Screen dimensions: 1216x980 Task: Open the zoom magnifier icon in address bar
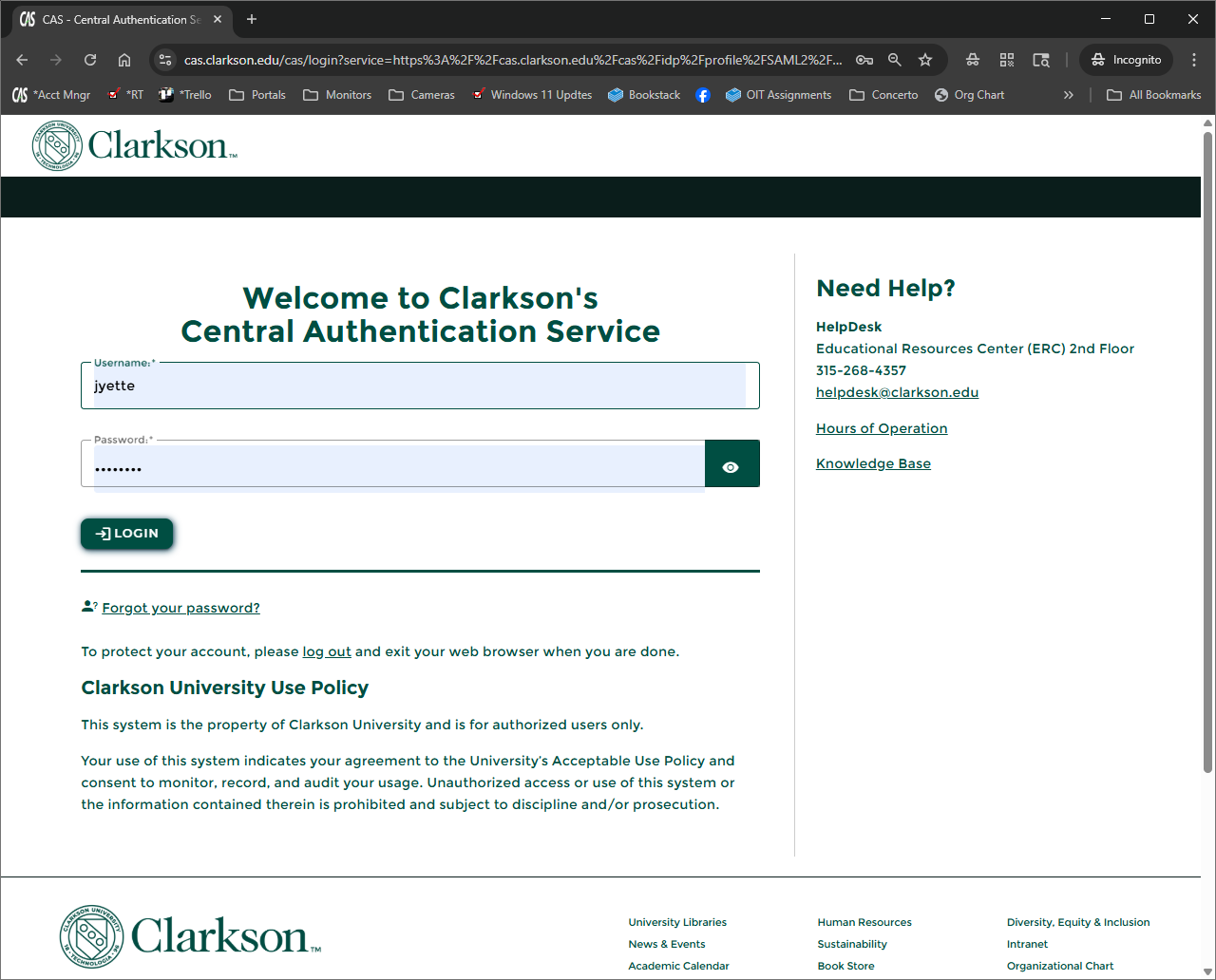click(895, 60)
